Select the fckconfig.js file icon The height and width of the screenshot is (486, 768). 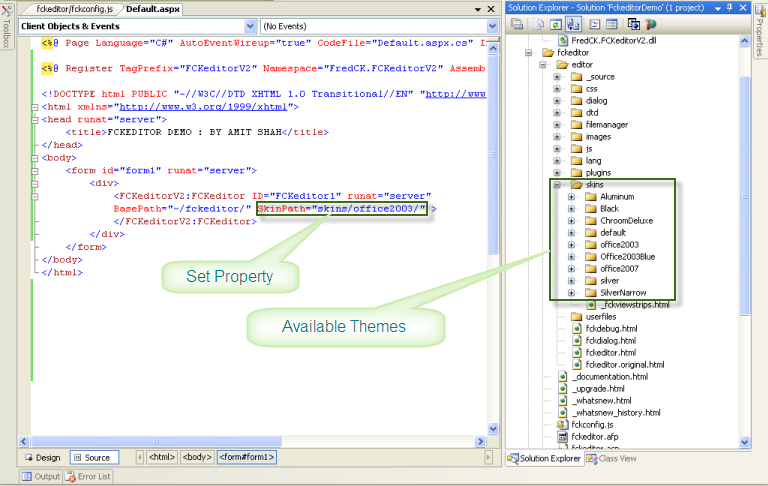563,425
